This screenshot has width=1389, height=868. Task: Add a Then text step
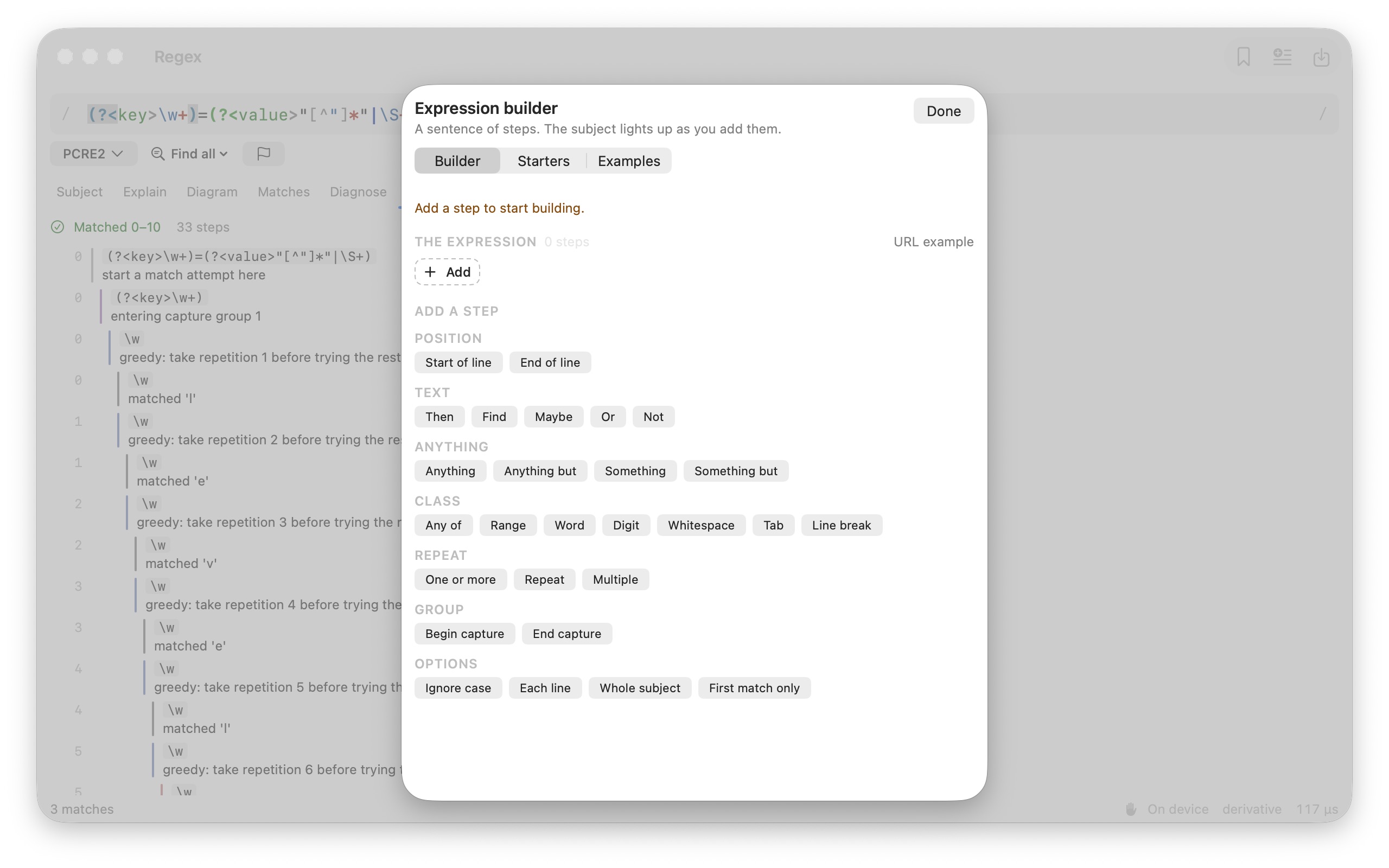click(439, 417)
